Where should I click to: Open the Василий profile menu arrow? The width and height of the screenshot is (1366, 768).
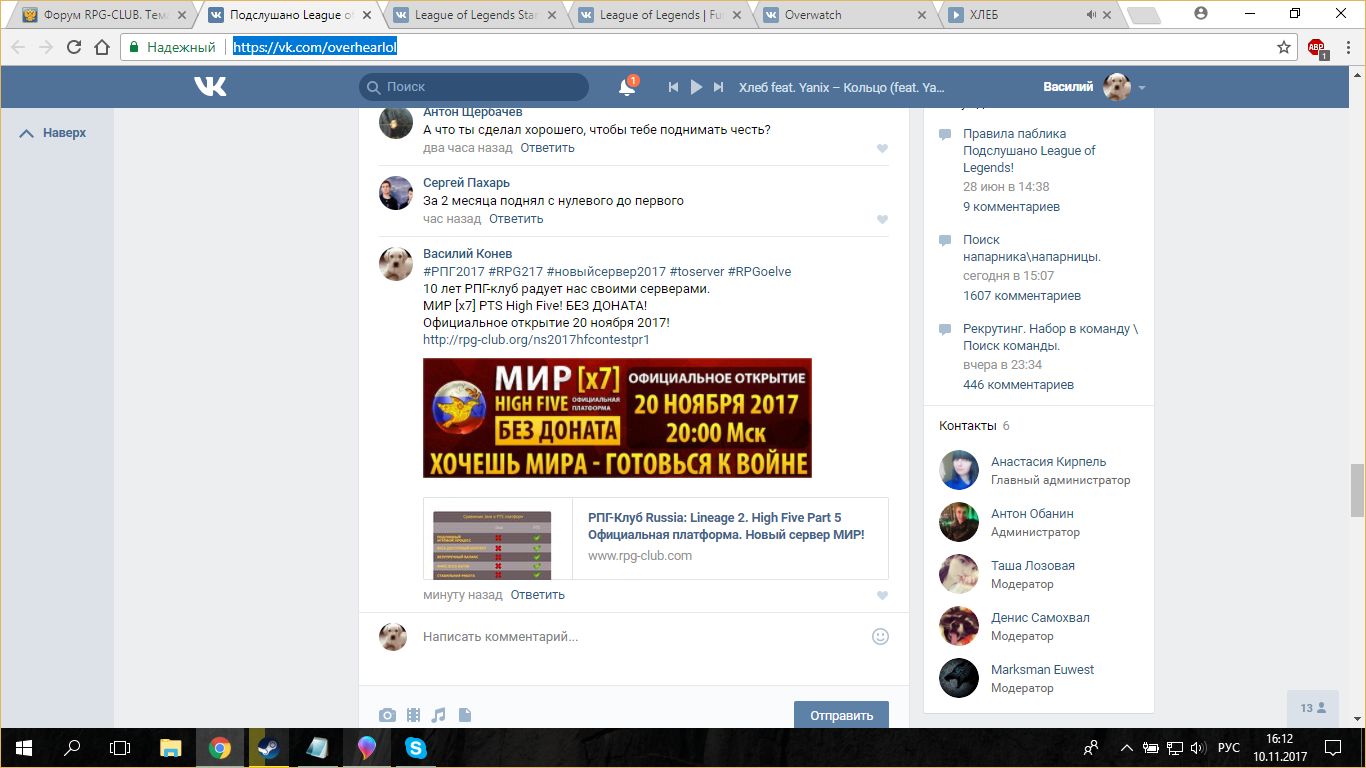coord(1142,88)
